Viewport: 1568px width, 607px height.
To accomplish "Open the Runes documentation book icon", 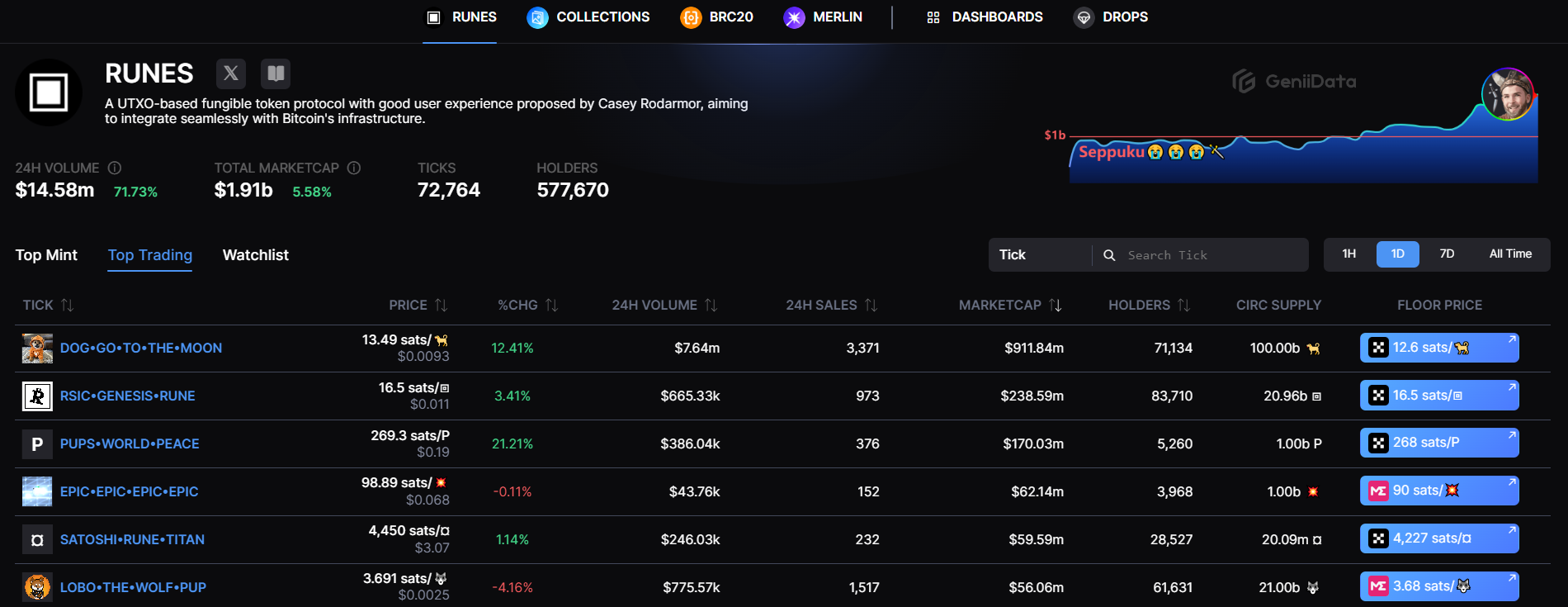I will tap(276, 74).
